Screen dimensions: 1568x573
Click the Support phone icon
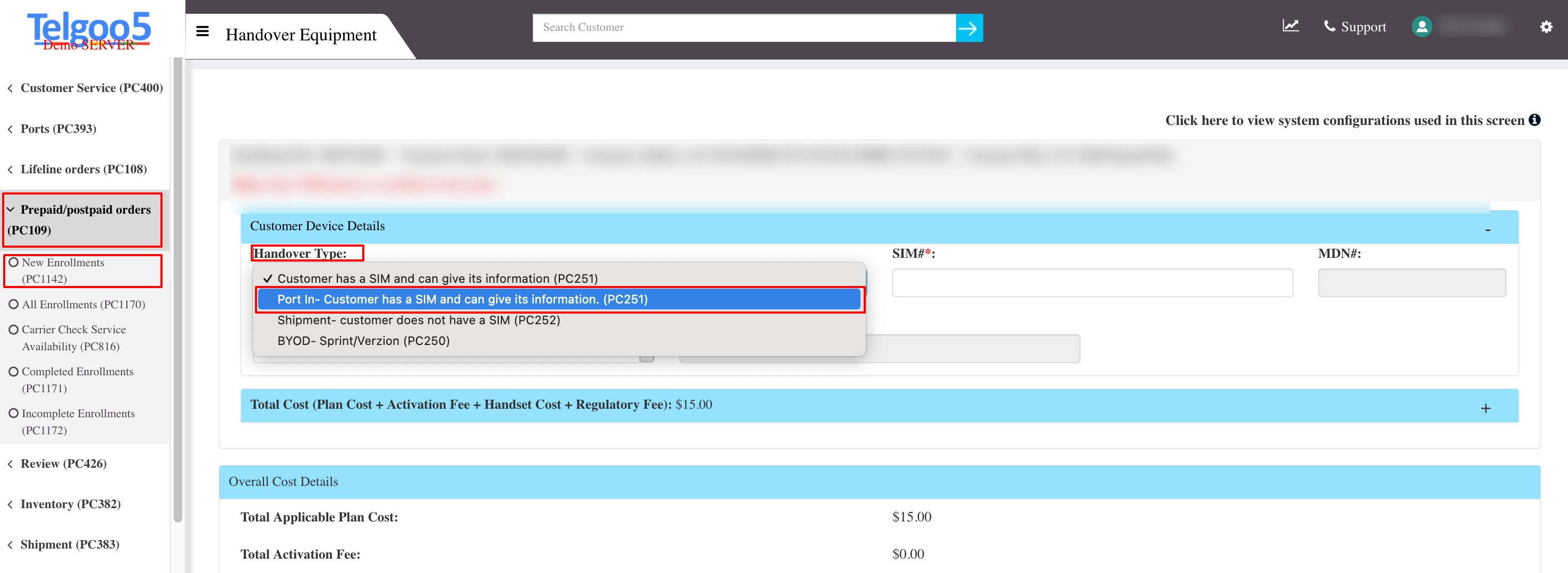(1331, 26)
